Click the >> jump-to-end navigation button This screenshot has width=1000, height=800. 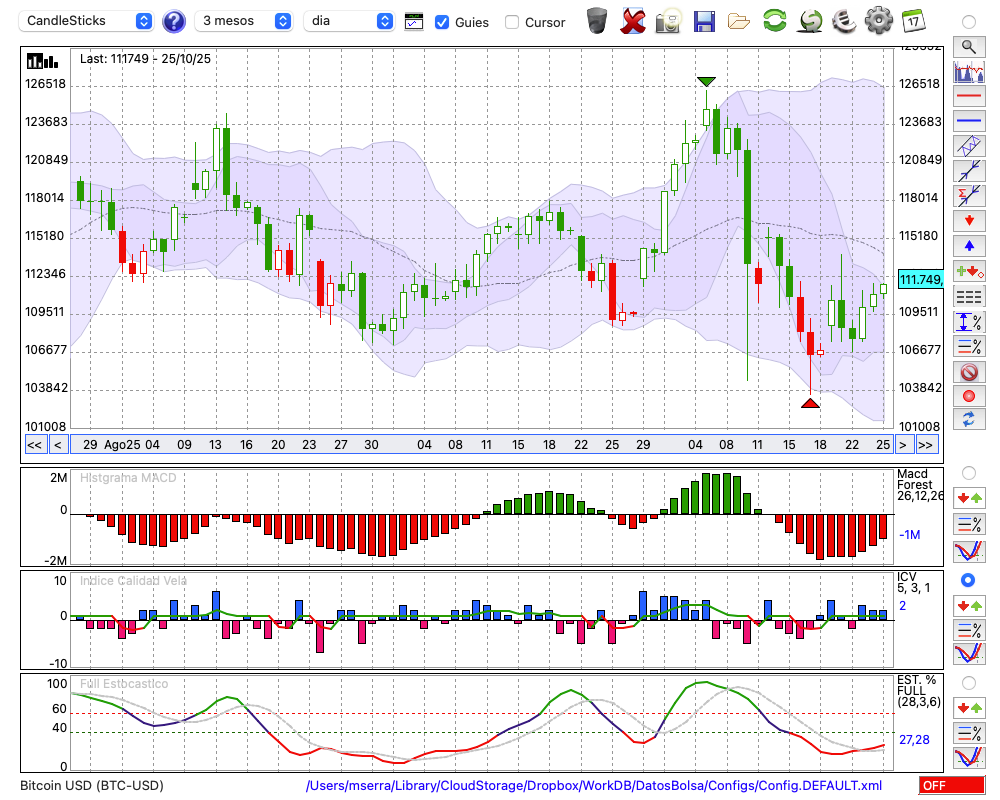926,445
